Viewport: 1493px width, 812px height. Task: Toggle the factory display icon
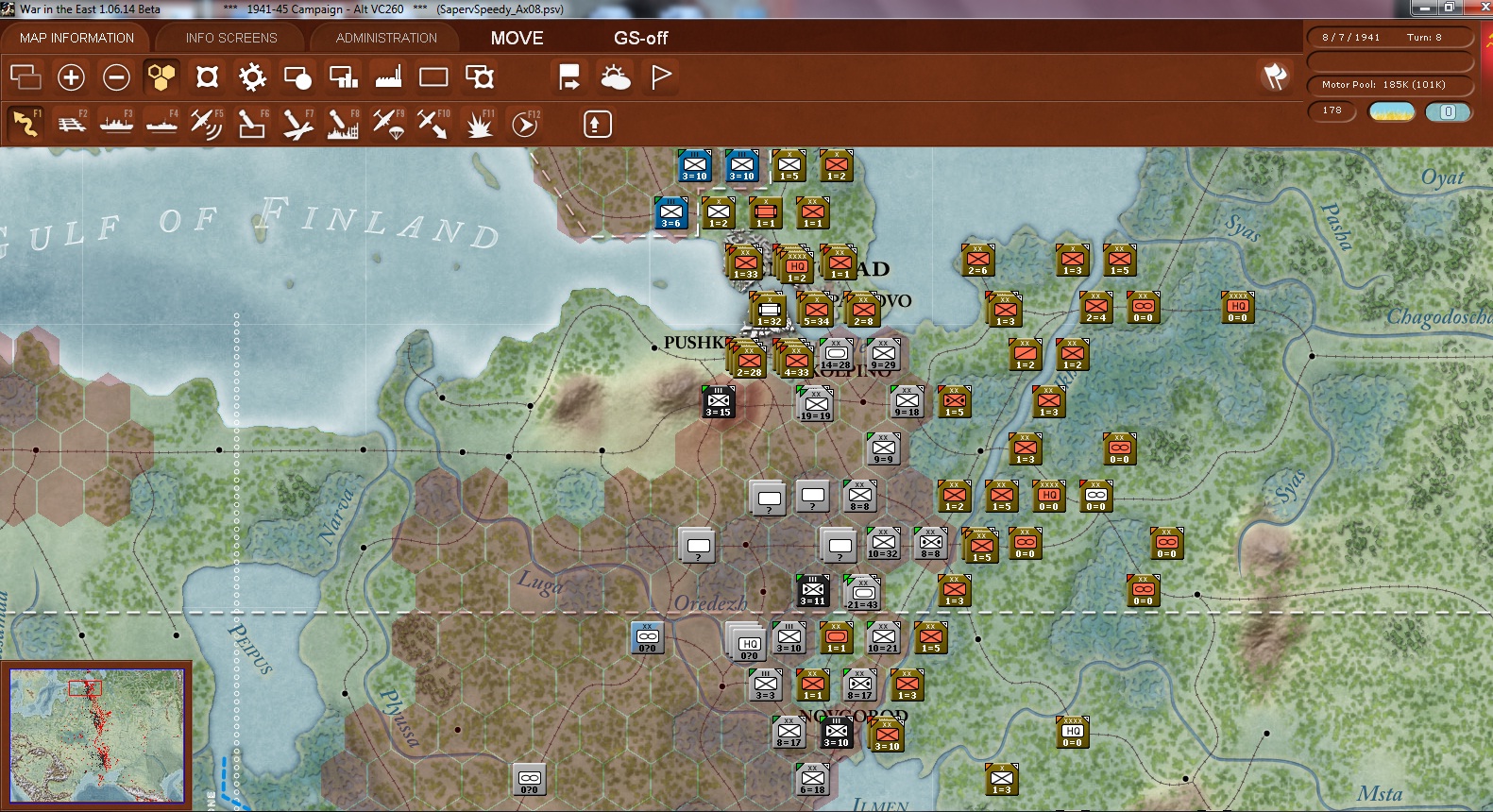coord(388,76)
